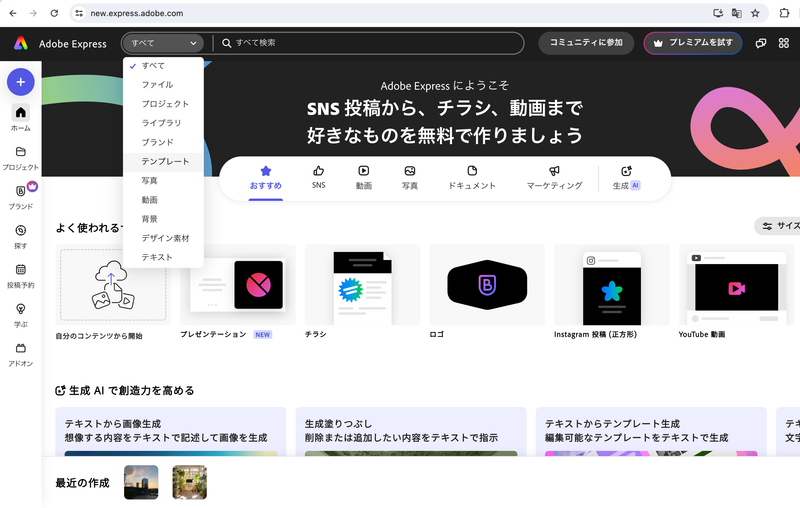Image resolution: width=800 pixels, height=508 pixels.
Task: Open アドオン icon in sidebar
Action: click(x=20, y=348)
